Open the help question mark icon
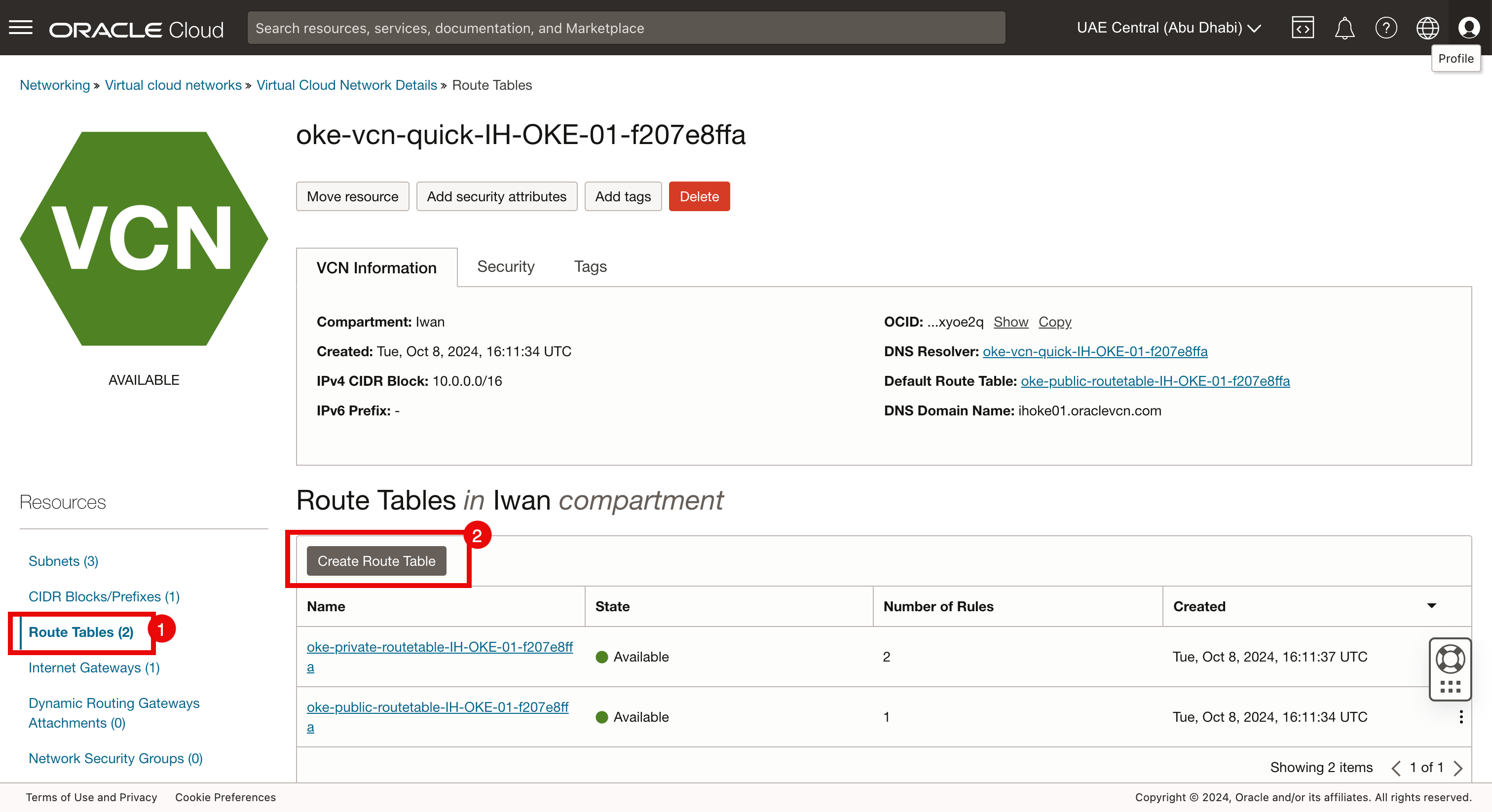 tap(1385, 28)
